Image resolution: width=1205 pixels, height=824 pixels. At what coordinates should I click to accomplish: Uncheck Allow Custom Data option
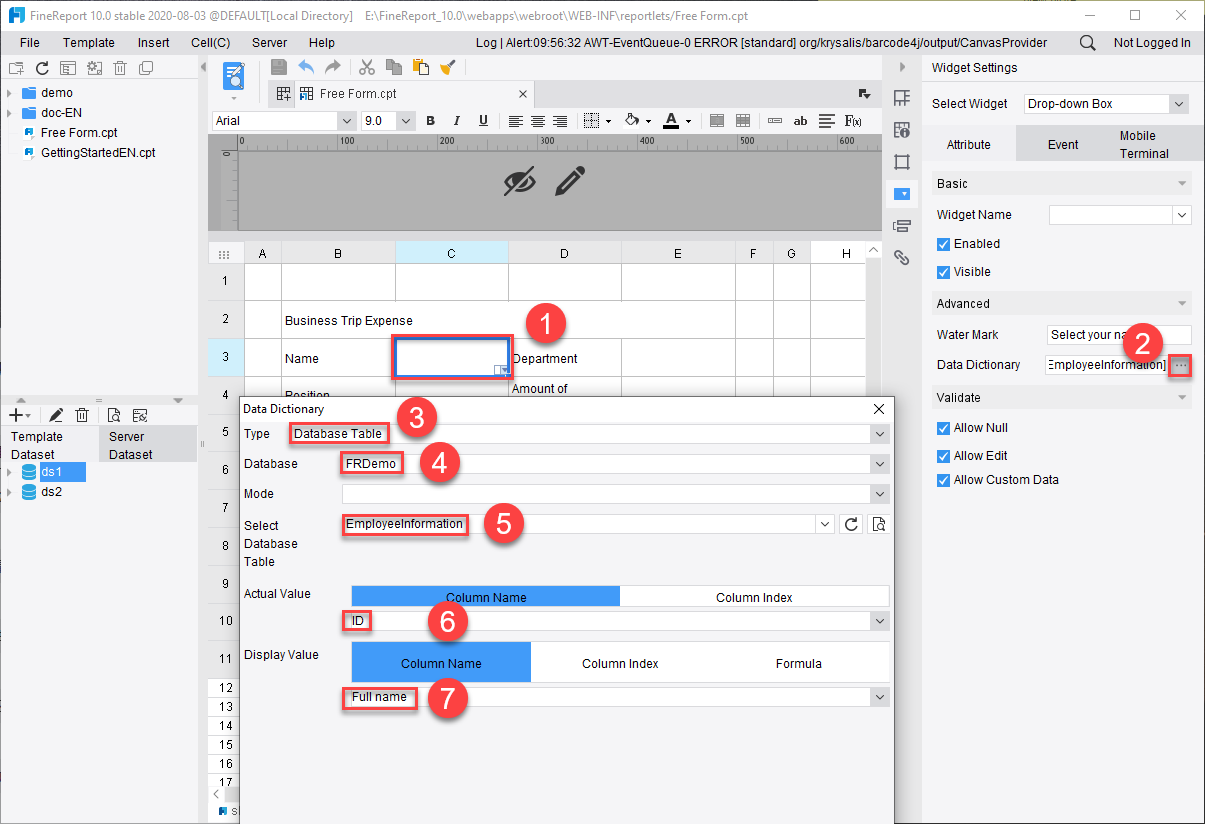click(x=943, y=480)
